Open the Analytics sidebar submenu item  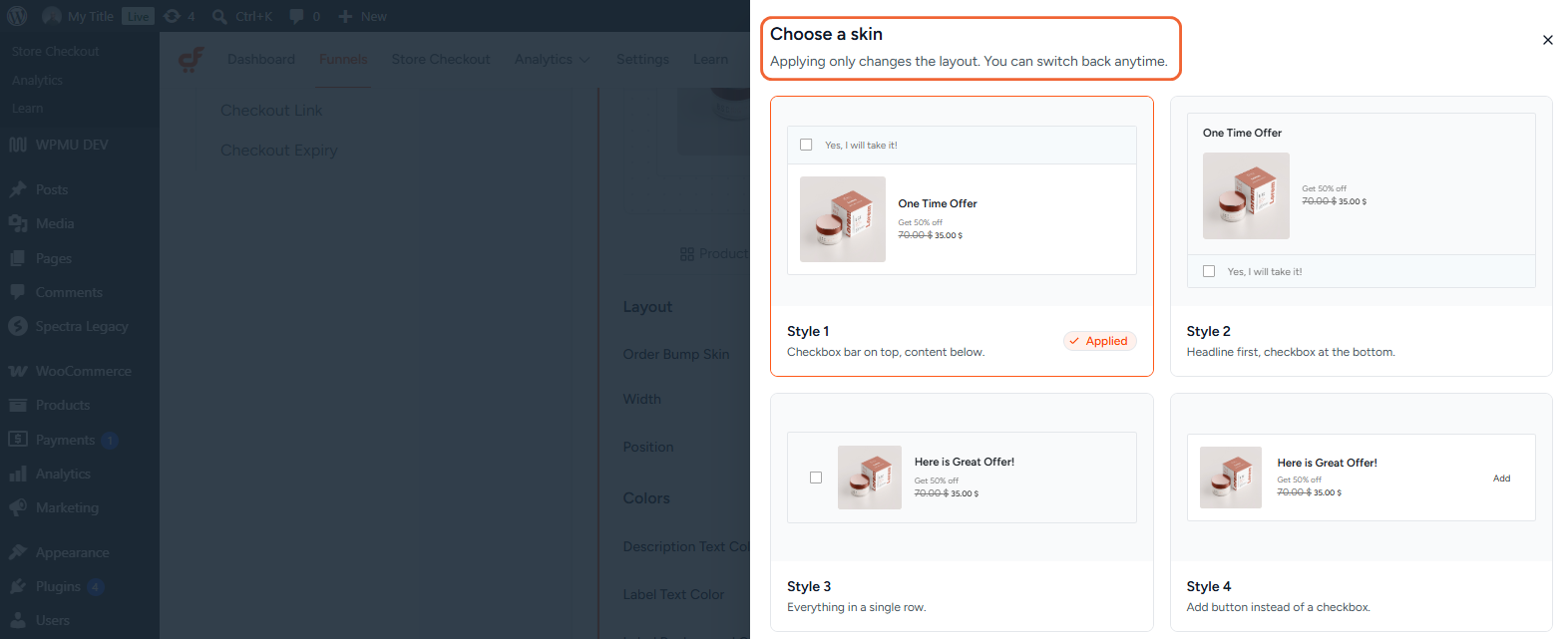(x=37, y=80)
